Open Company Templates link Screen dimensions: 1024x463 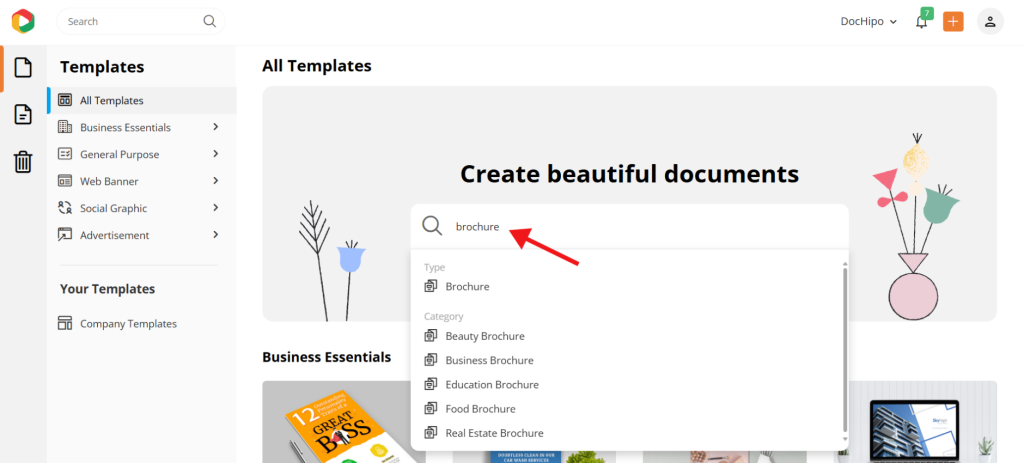129,324
